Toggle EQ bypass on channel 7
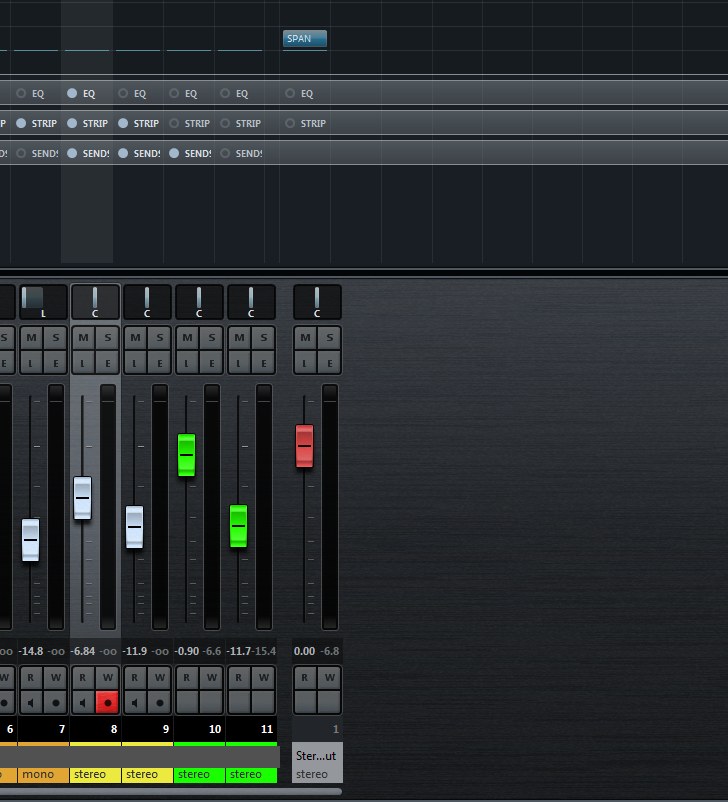This screenshot has width=728, height=802. 21,93
